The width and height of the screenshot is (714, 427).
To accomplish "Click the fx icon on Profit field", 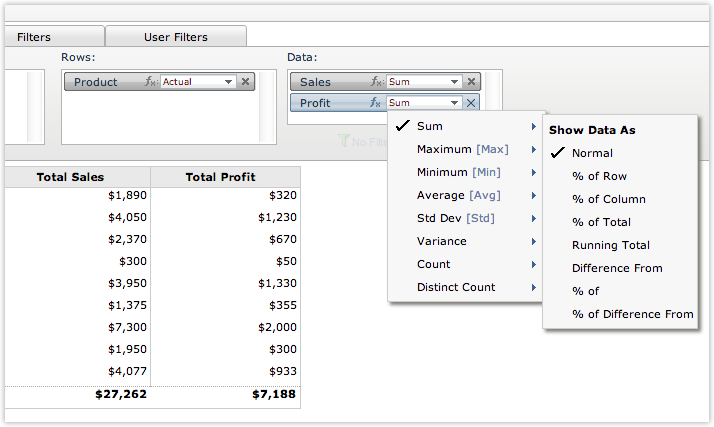I will [x=377, y=102].
